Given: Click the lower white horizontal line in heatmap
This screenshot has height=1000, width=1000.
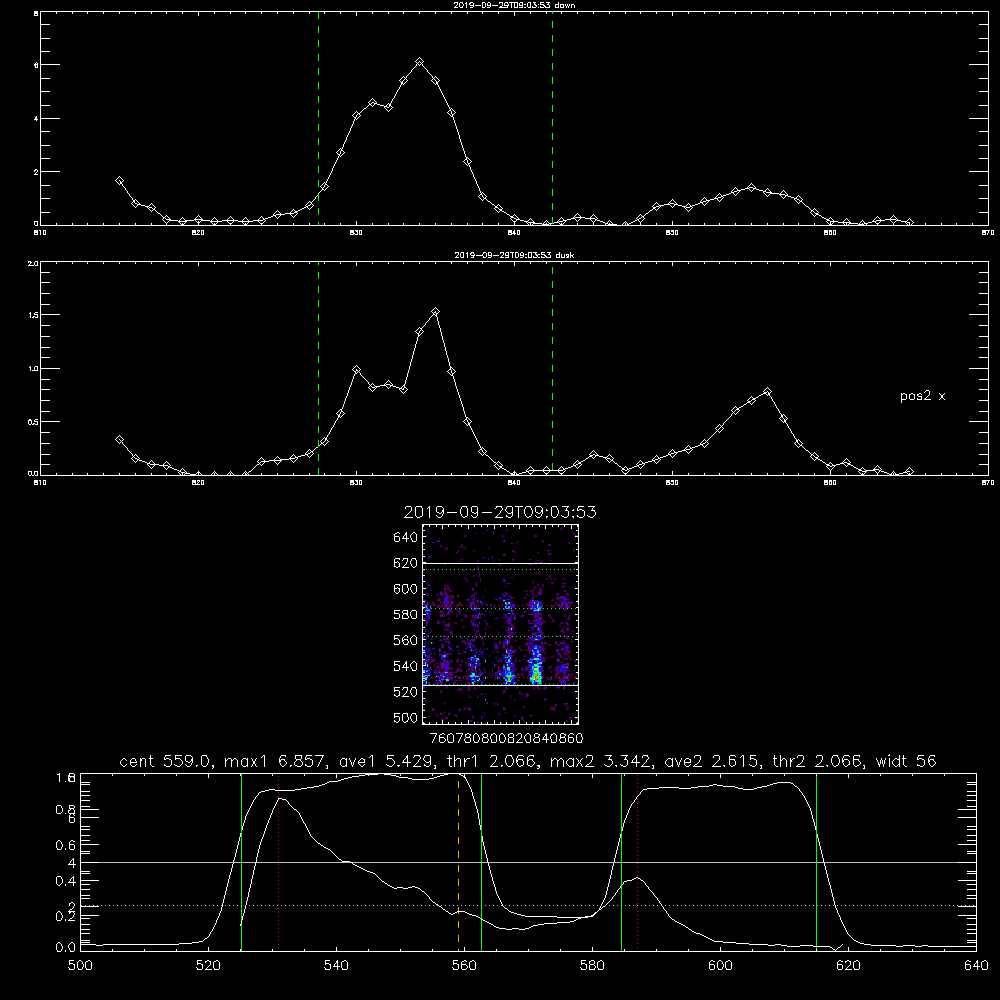Looking at the screenshot, I should click(501, 685).
